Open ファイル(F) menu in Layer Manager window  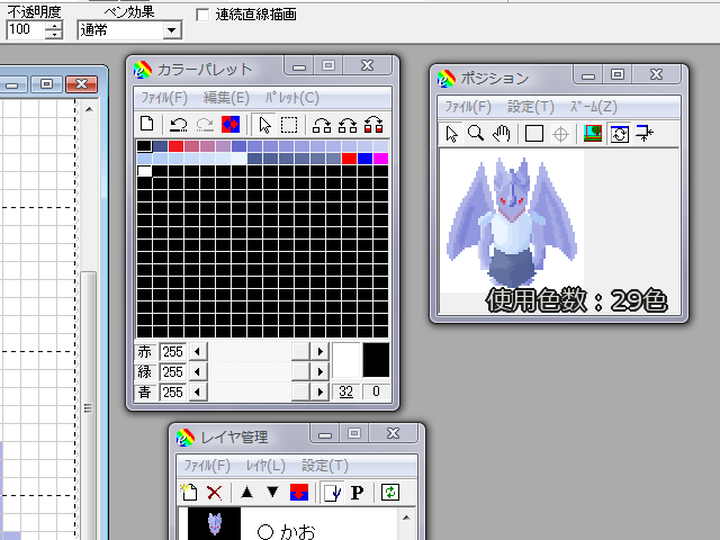[207, 466]
